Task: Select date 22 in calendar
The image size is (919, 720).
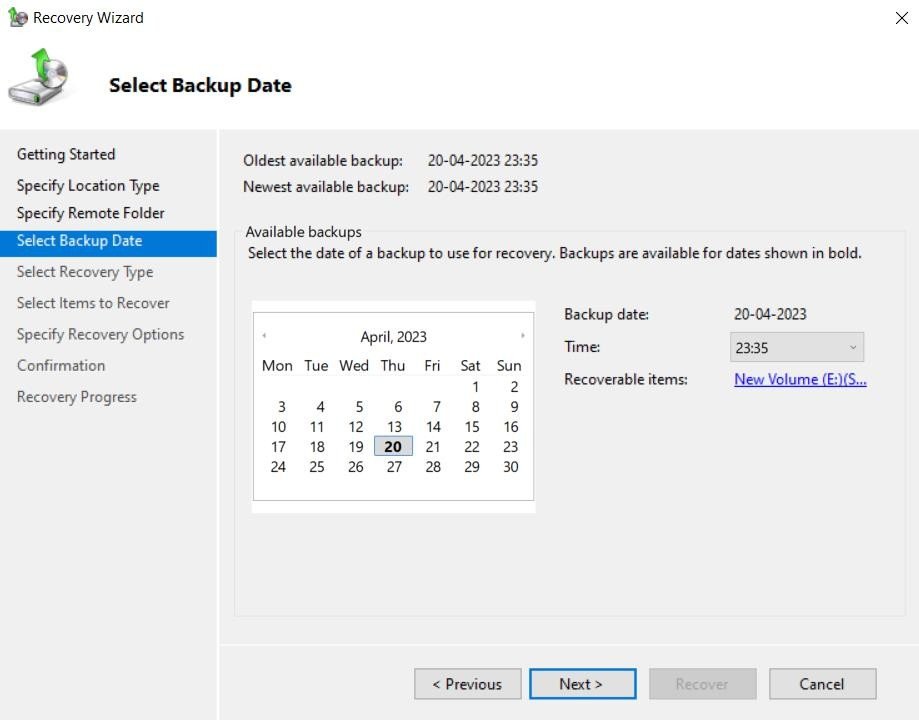Action: pos(472,447)
